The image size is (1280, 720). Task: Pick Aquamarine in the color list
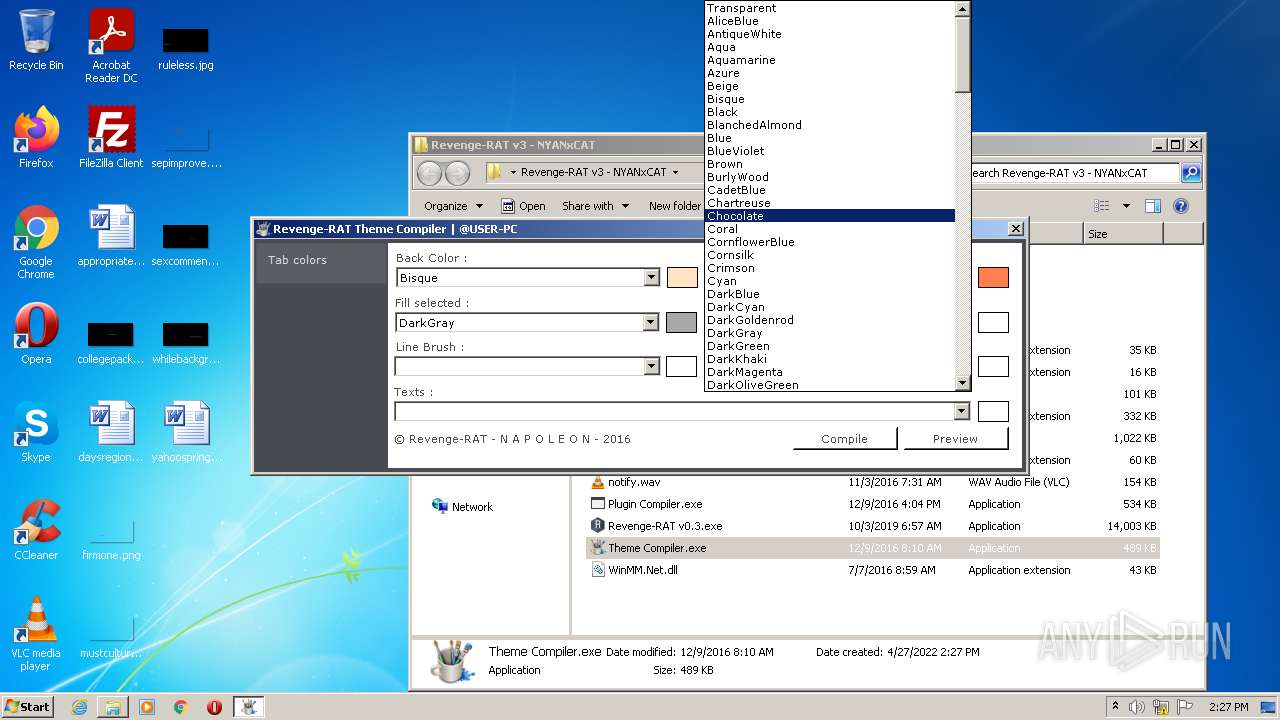[x=830, y=60]
